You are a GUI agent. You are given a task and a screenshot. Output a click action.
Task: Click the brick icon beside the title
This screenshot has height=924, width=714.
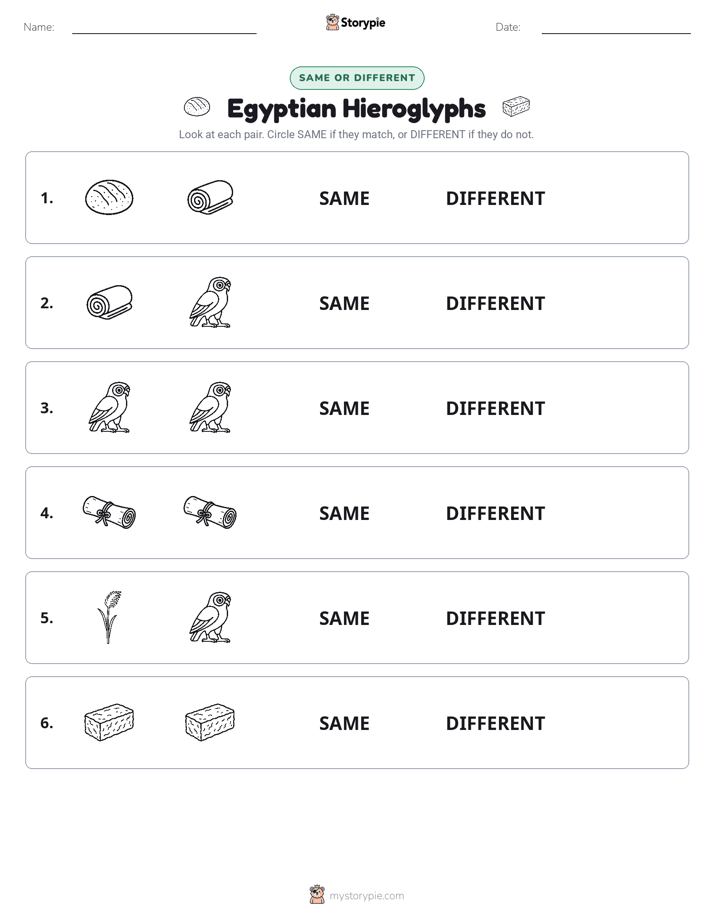(516, 107)
